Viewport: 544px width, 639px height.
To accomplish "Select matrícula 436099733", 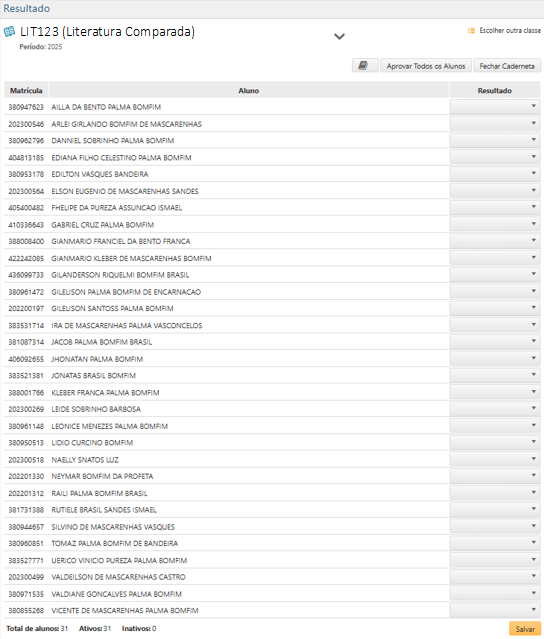I will tap(26, 275).
